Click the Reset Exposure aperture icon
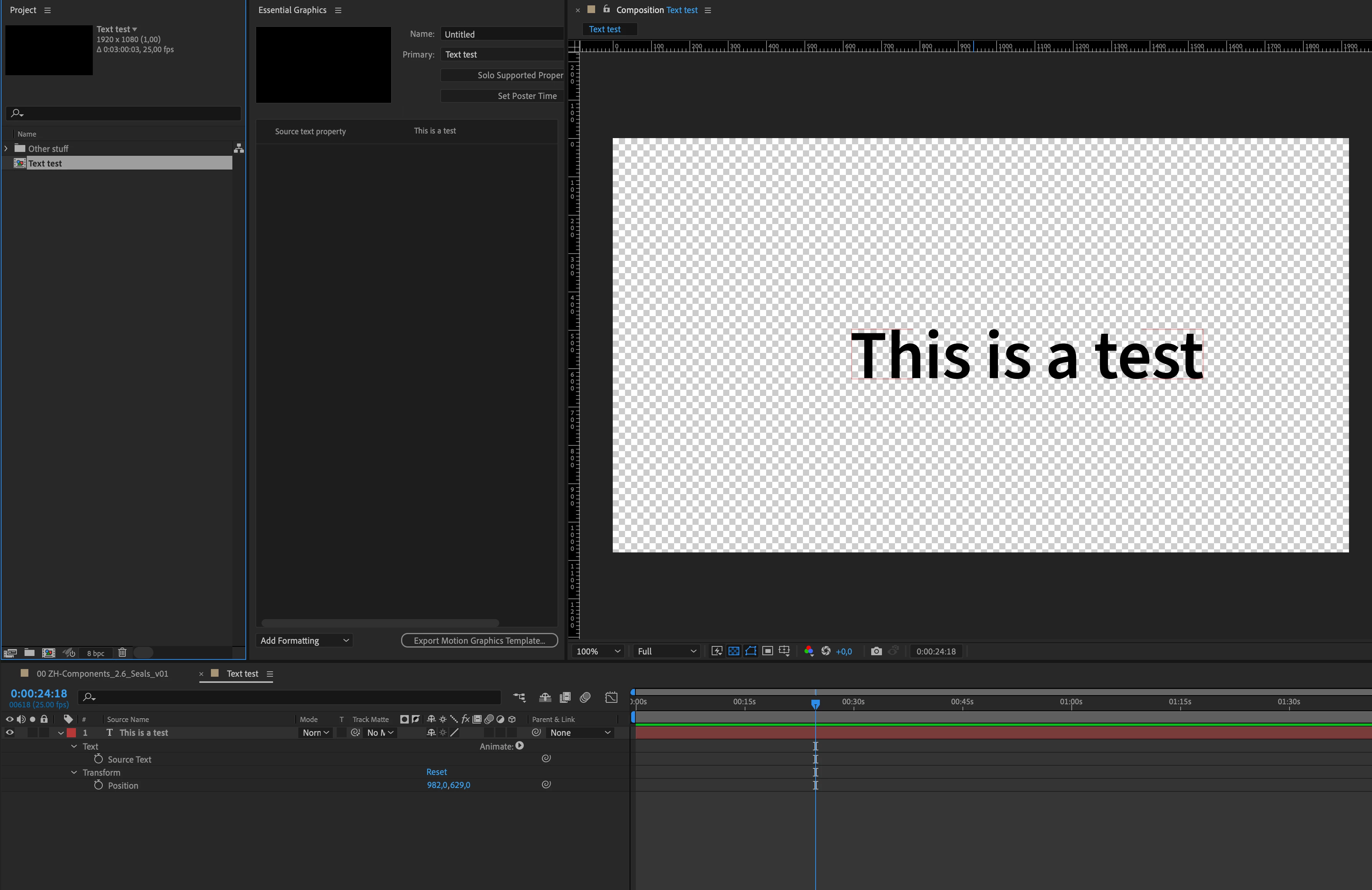 click(826, 651)
